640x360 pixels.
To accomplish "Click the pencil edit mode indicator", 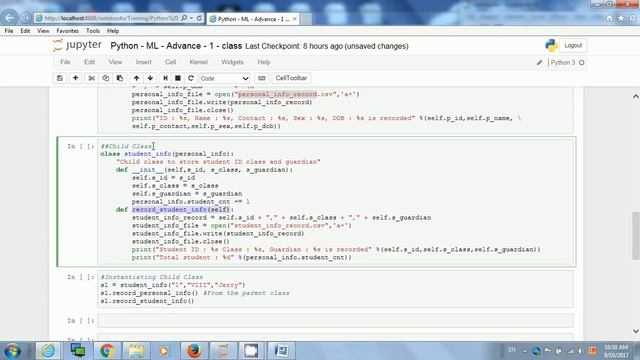I will (x=539, y=62).
